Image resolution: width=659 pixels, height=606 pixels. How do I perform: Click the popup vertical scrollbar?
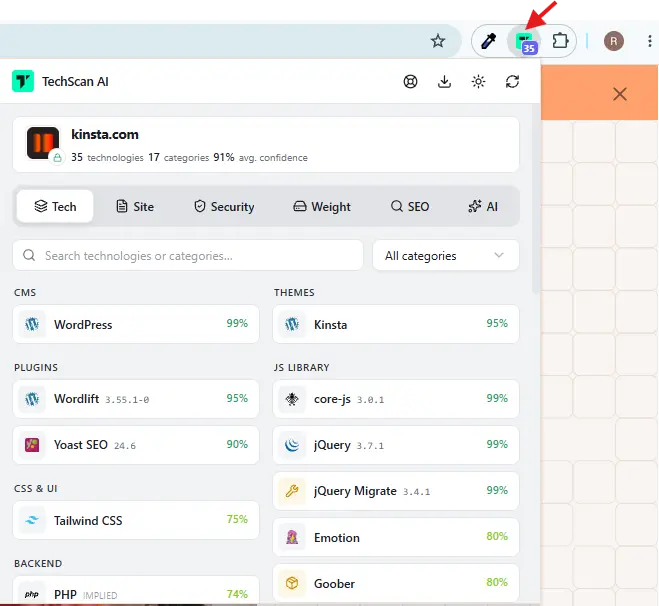pyautogui.click(x=535, y=198)
